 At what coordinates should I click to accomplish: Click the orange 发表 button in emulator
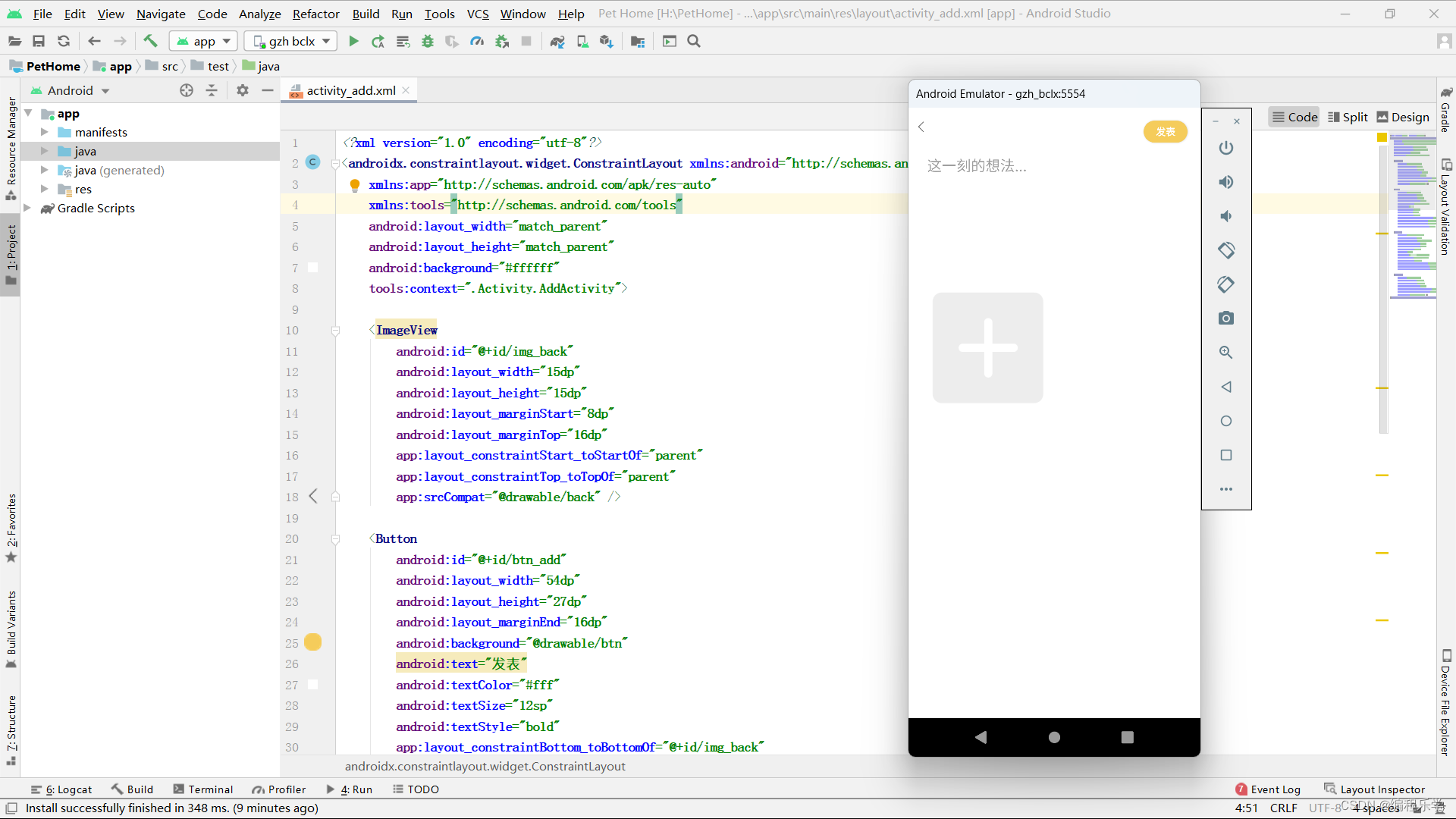pyautogui.click(x=1165, y=132)
